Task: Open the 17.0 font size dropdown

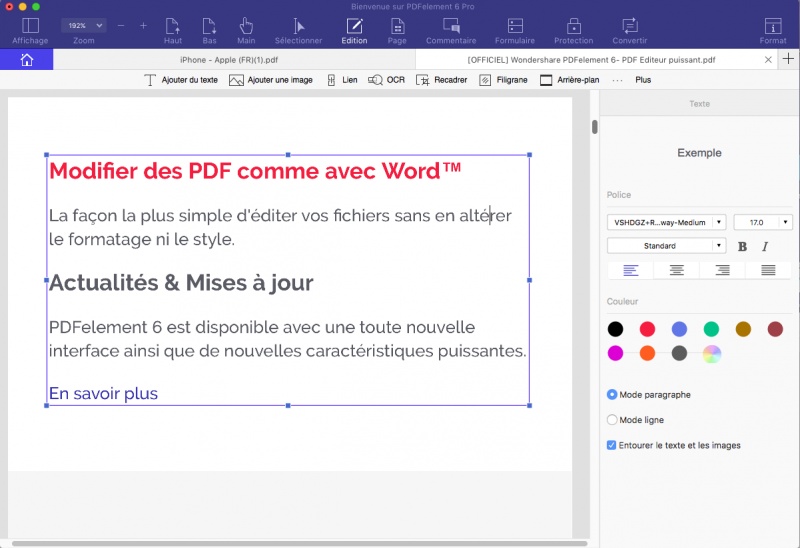Action: (763, 222)
